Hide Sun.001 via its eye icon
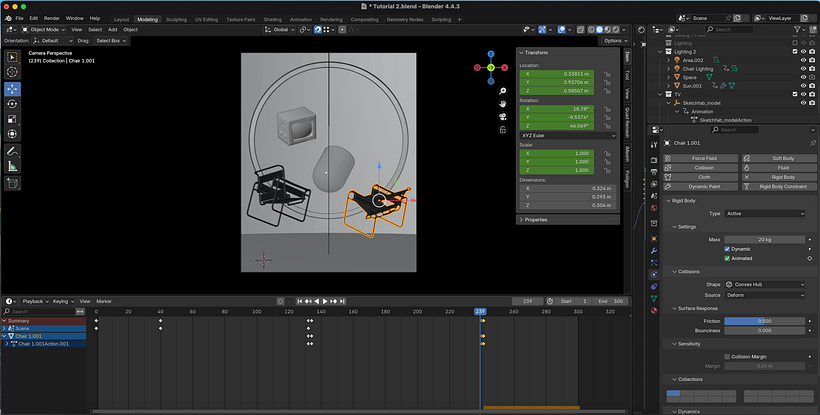 (x=803, y=86)
